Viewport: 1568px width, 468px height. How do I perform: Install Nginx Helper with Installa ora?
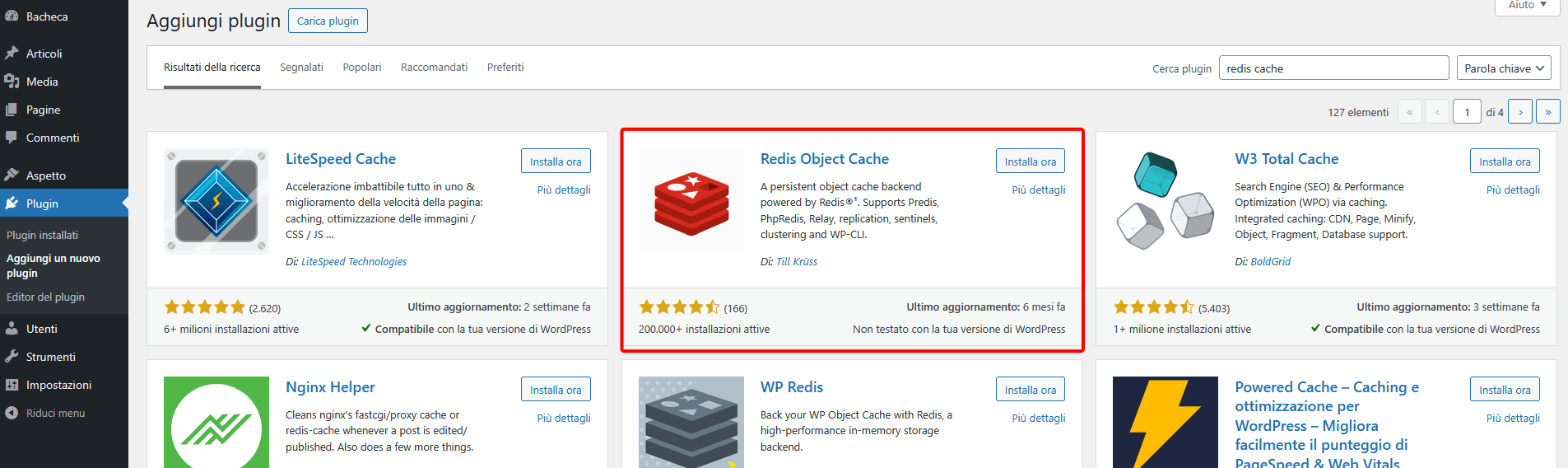(556, 390)
